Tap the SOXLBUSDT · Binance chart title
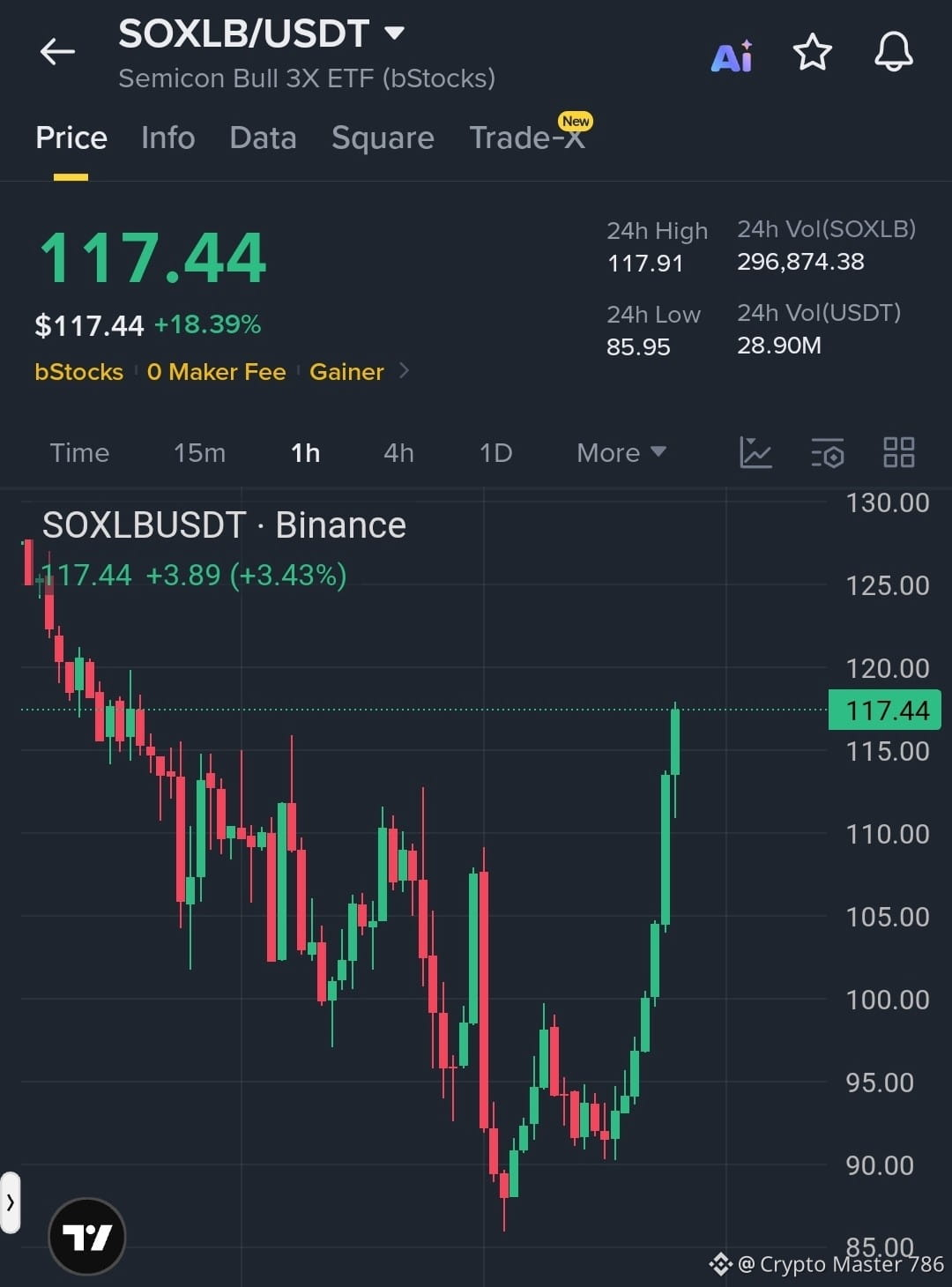 click(x=224, y=525)
